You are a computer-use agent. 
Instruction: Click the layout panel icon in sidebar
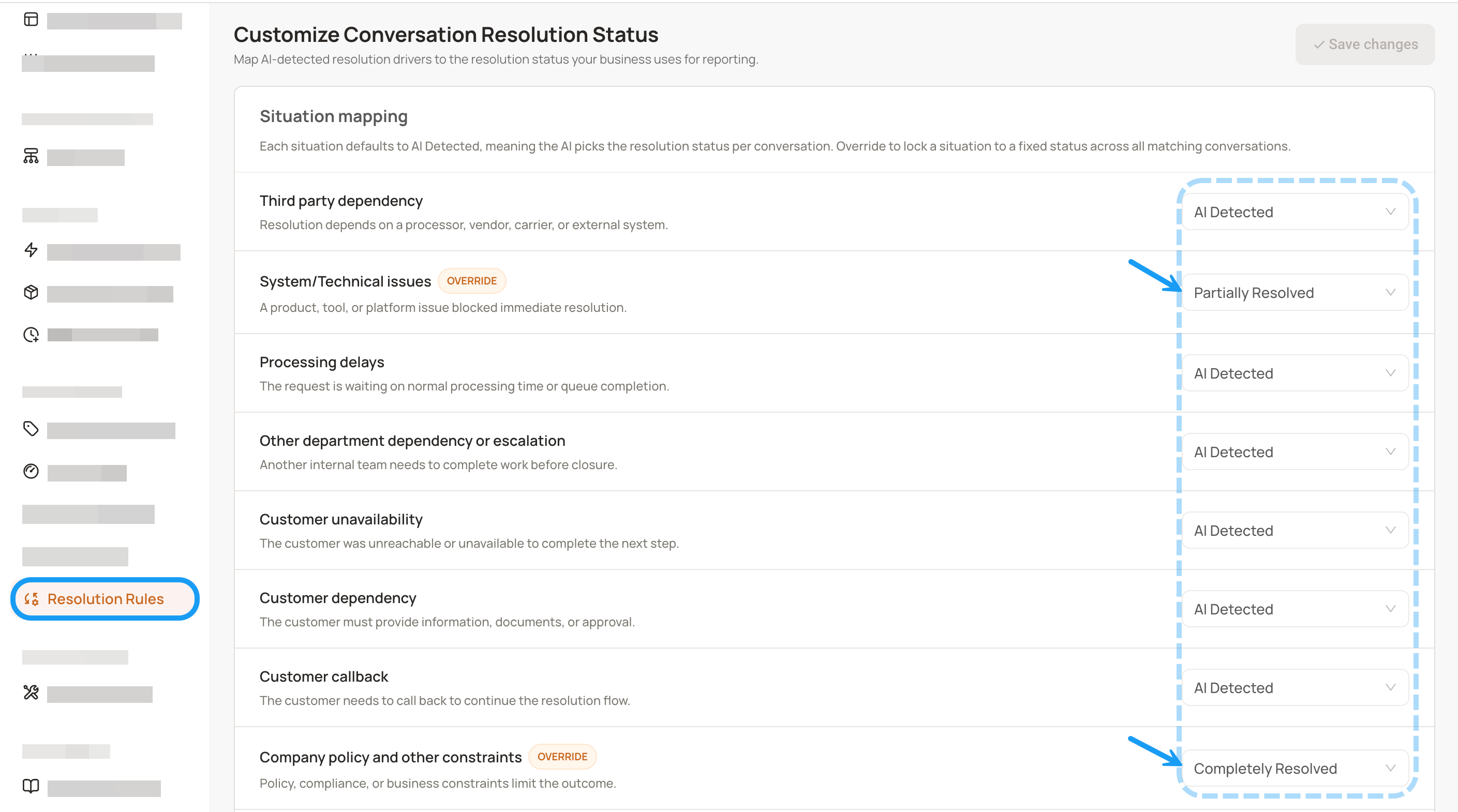coord(31,20)
